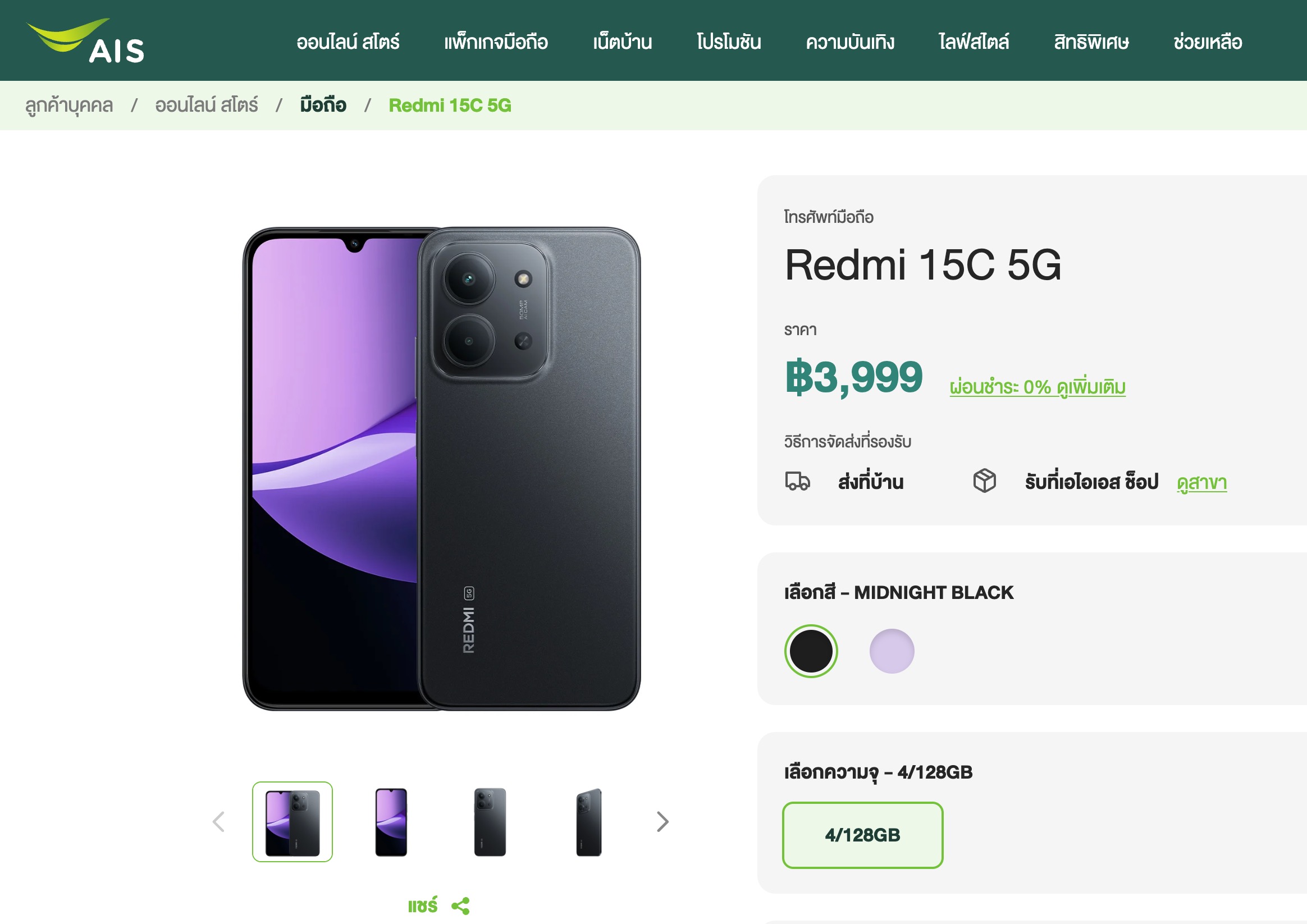This screenshot has height=924, width=1307.
Task: Open the โปรโมชัน menu
Action: click(x=729, y=42)
